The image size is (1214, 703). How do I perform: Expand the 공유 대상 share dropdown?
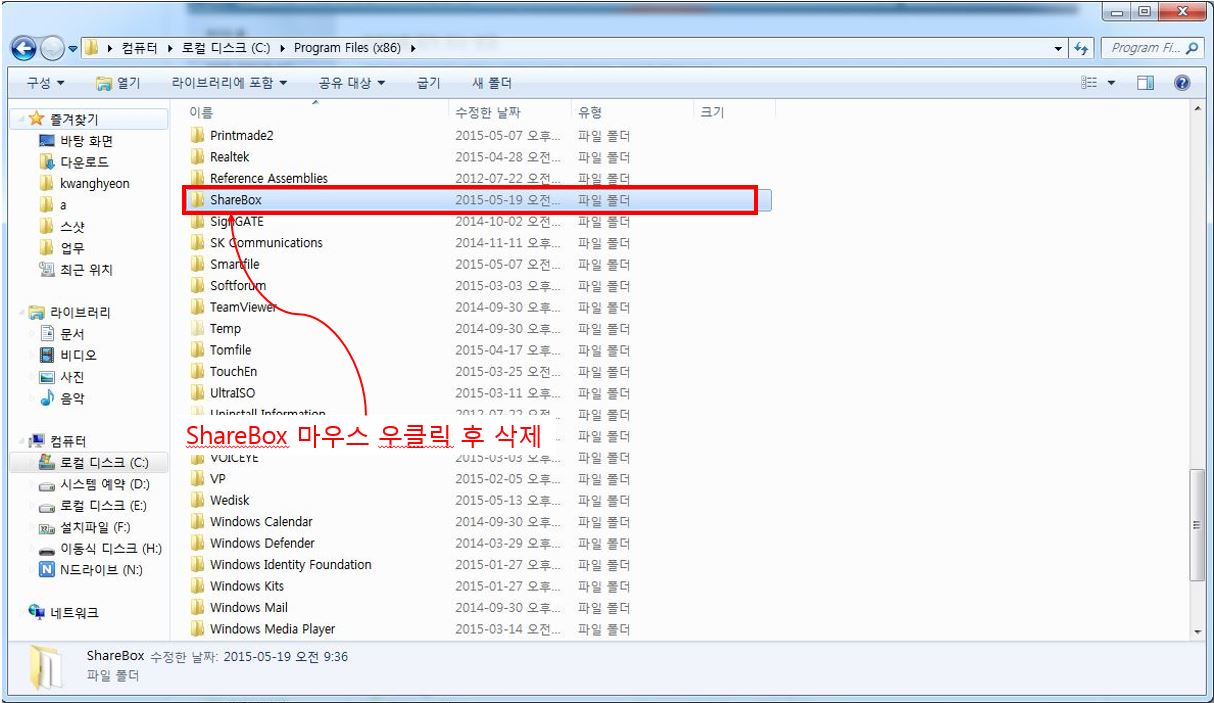click(x=352, y=83)
